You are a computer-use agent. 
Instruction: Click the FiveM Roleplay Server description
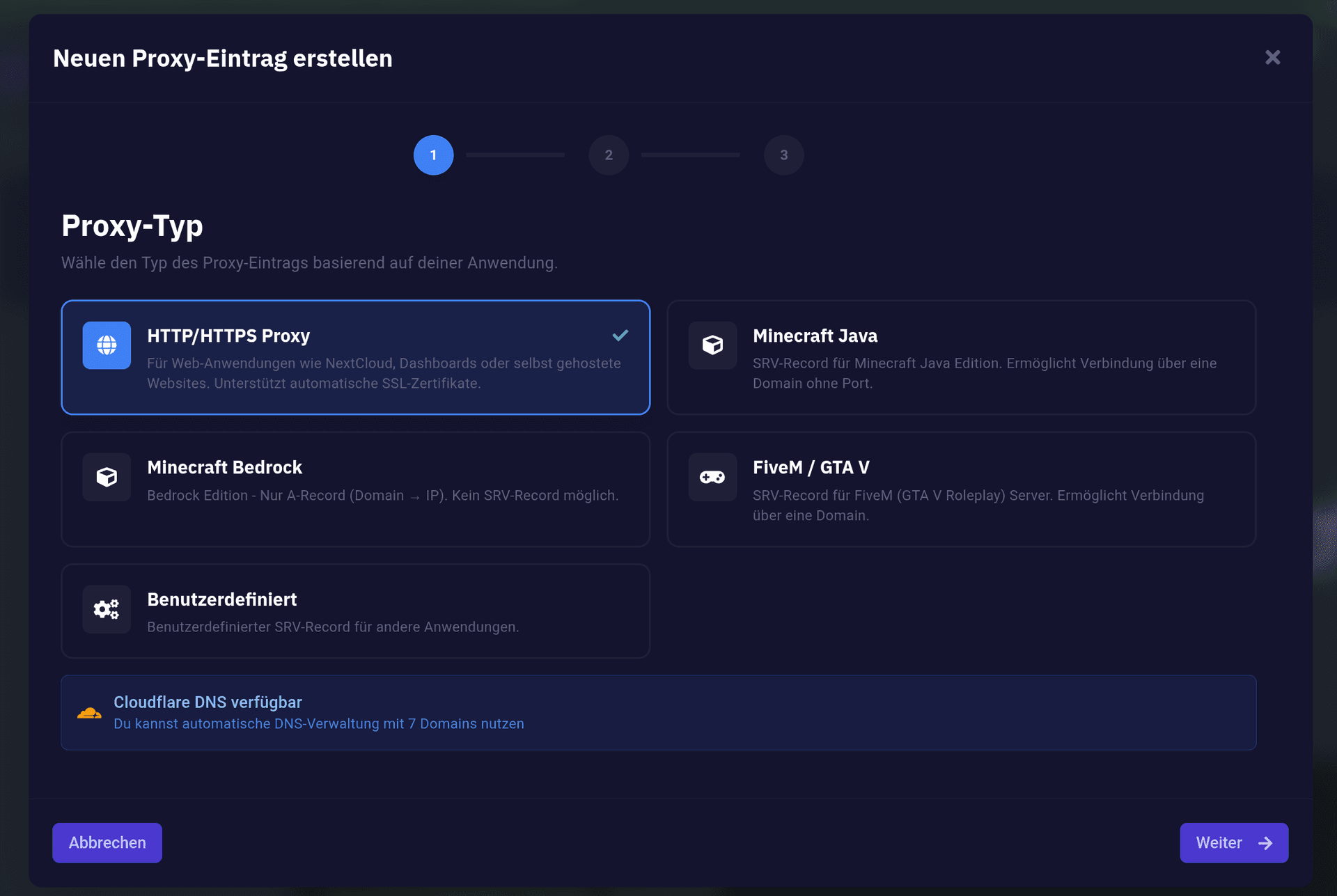(978, 505)
